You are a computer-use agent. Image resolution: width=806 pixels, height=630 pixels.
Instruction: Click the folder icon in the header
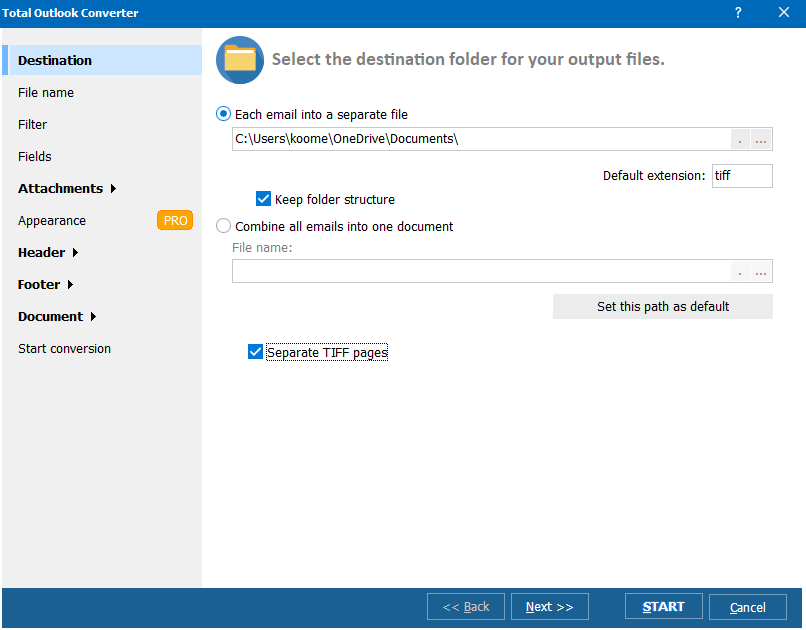239,59
